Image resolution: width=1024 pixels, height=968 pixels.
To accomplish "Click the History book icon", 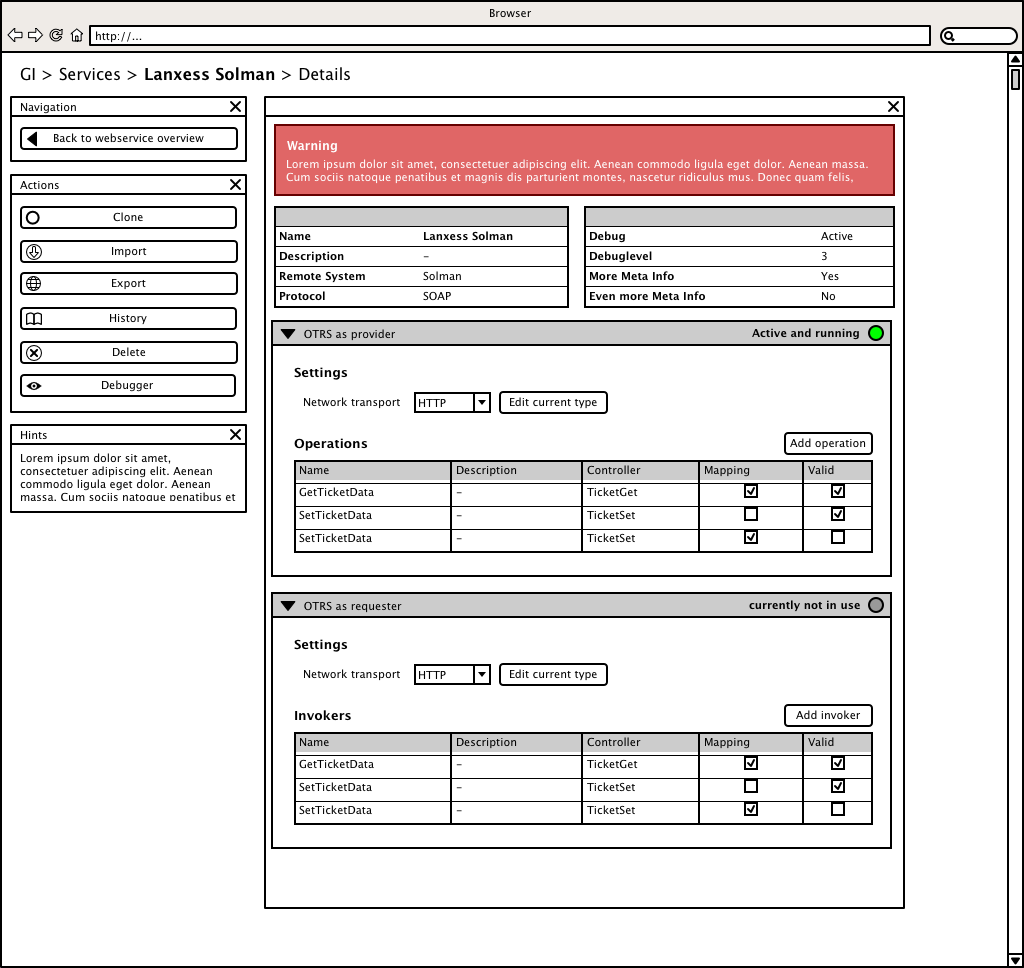I will tap(33, 318).
